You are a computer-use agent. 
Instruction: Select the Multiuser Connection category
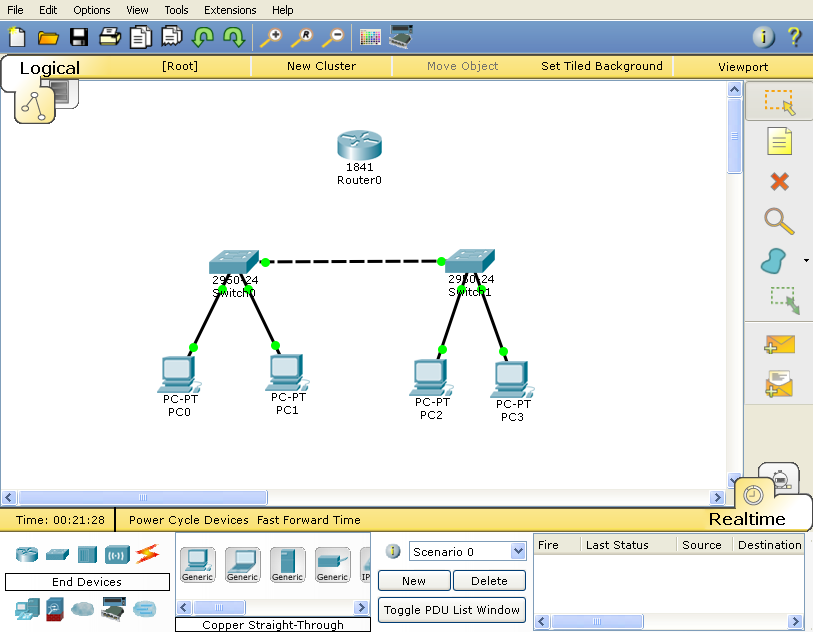(144, 609)
